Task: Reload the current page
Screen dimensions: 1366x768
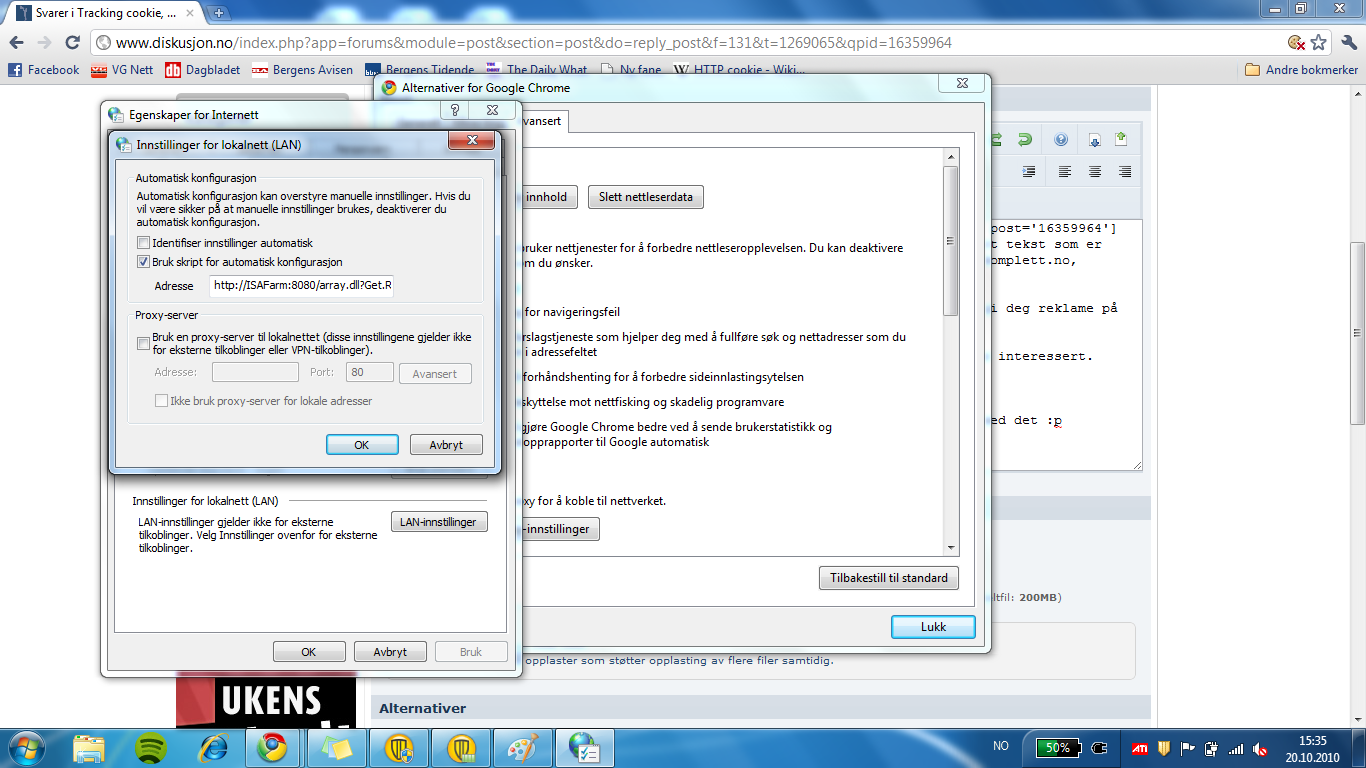Action: click(x=72, y=43)
